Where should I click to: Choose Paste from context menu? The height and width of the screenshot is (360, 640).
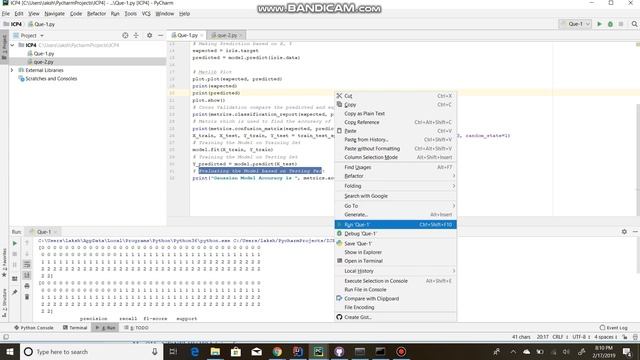pos(396,131)
